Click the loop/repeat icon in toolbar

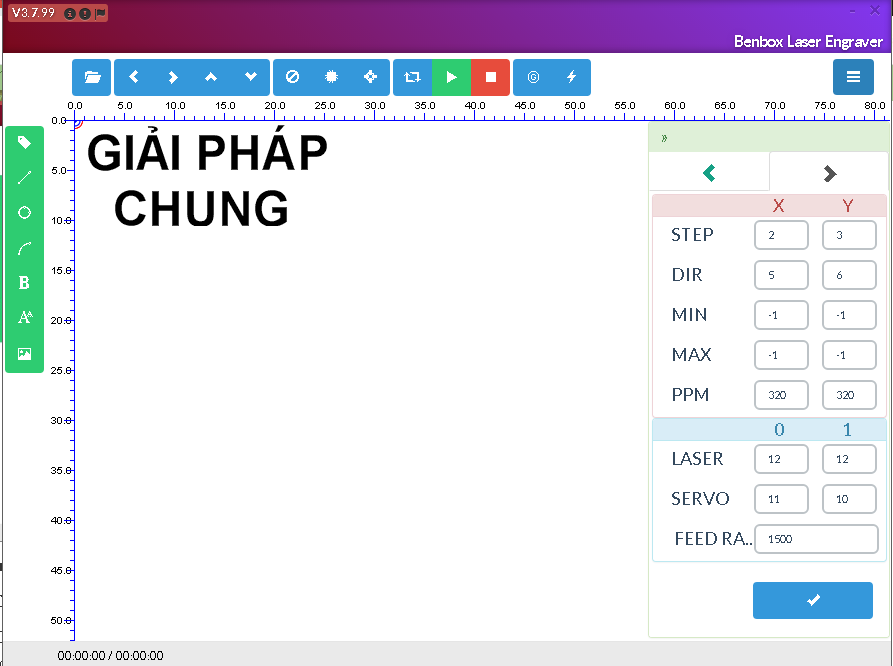coord(412,77)
